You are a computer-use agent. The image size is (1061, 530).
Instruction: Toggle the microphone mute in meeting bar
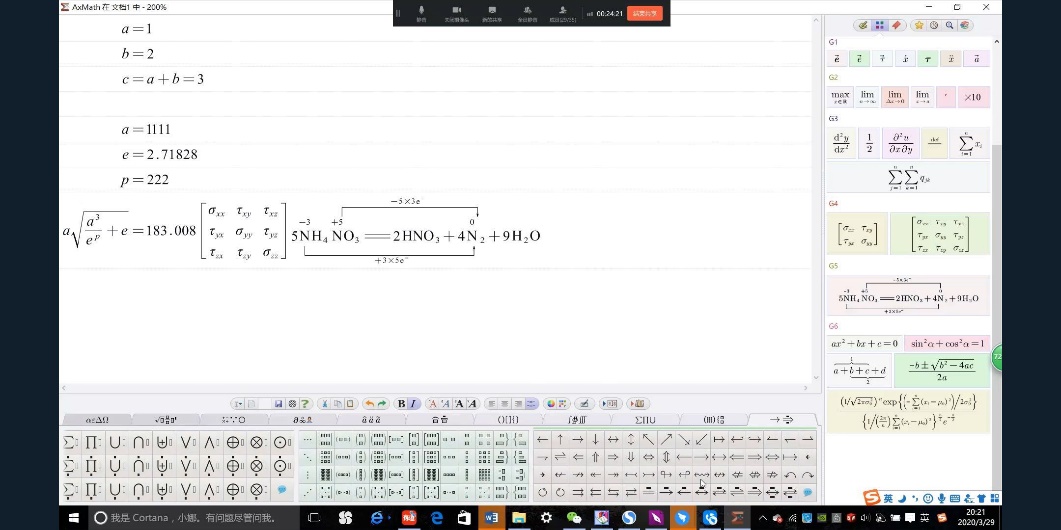tap(421, 12)
